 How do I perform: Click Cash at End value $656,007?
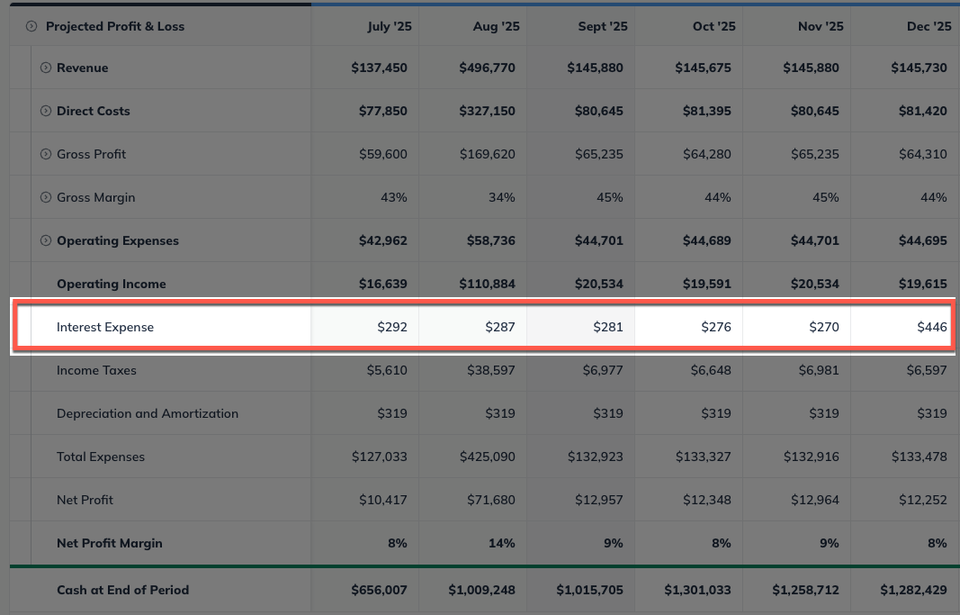pyautogui.click(x=379, y=590)
